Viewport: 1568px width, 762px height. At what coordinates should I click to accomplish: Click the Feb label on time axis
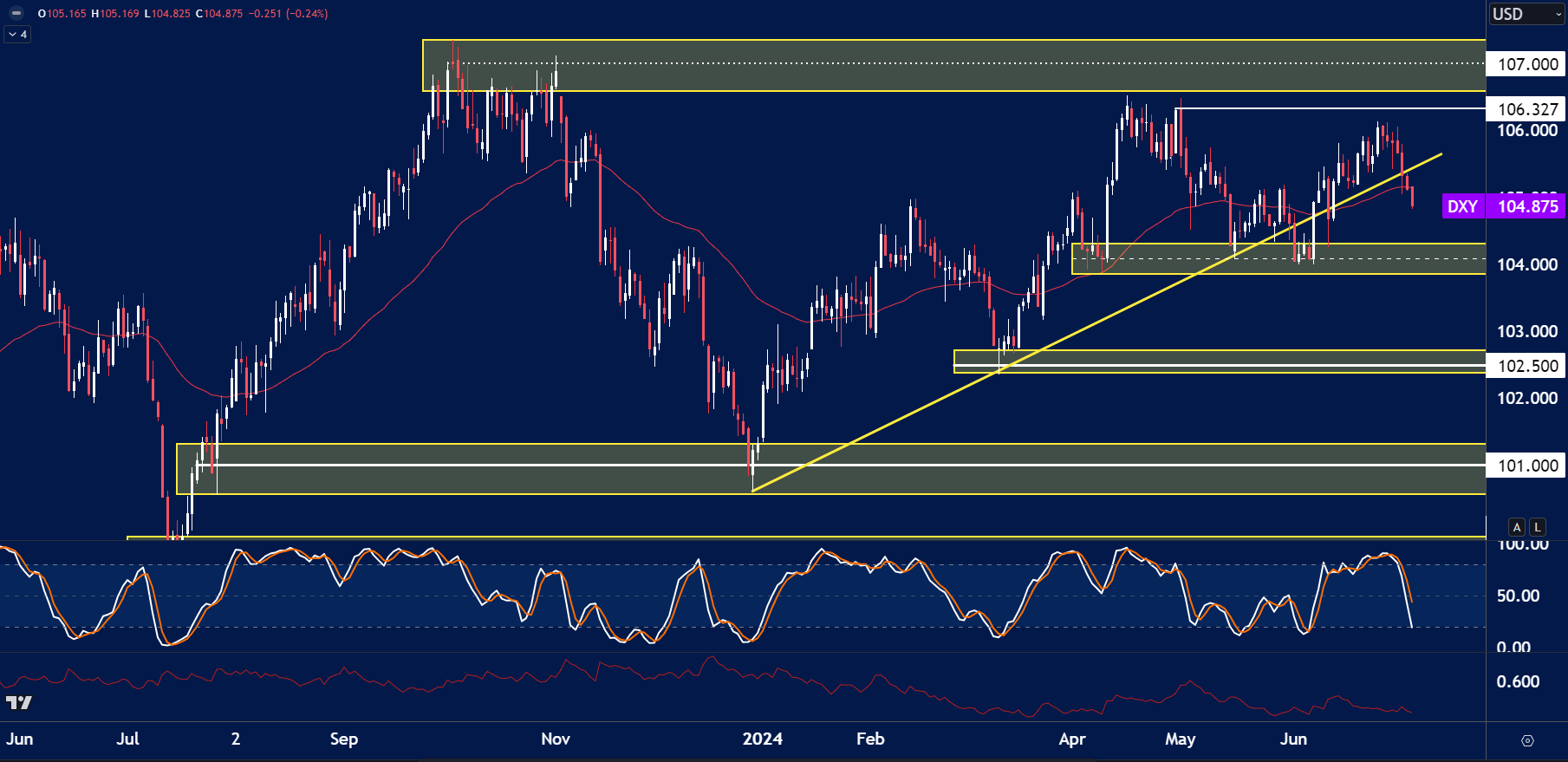(x=870, y=739)
